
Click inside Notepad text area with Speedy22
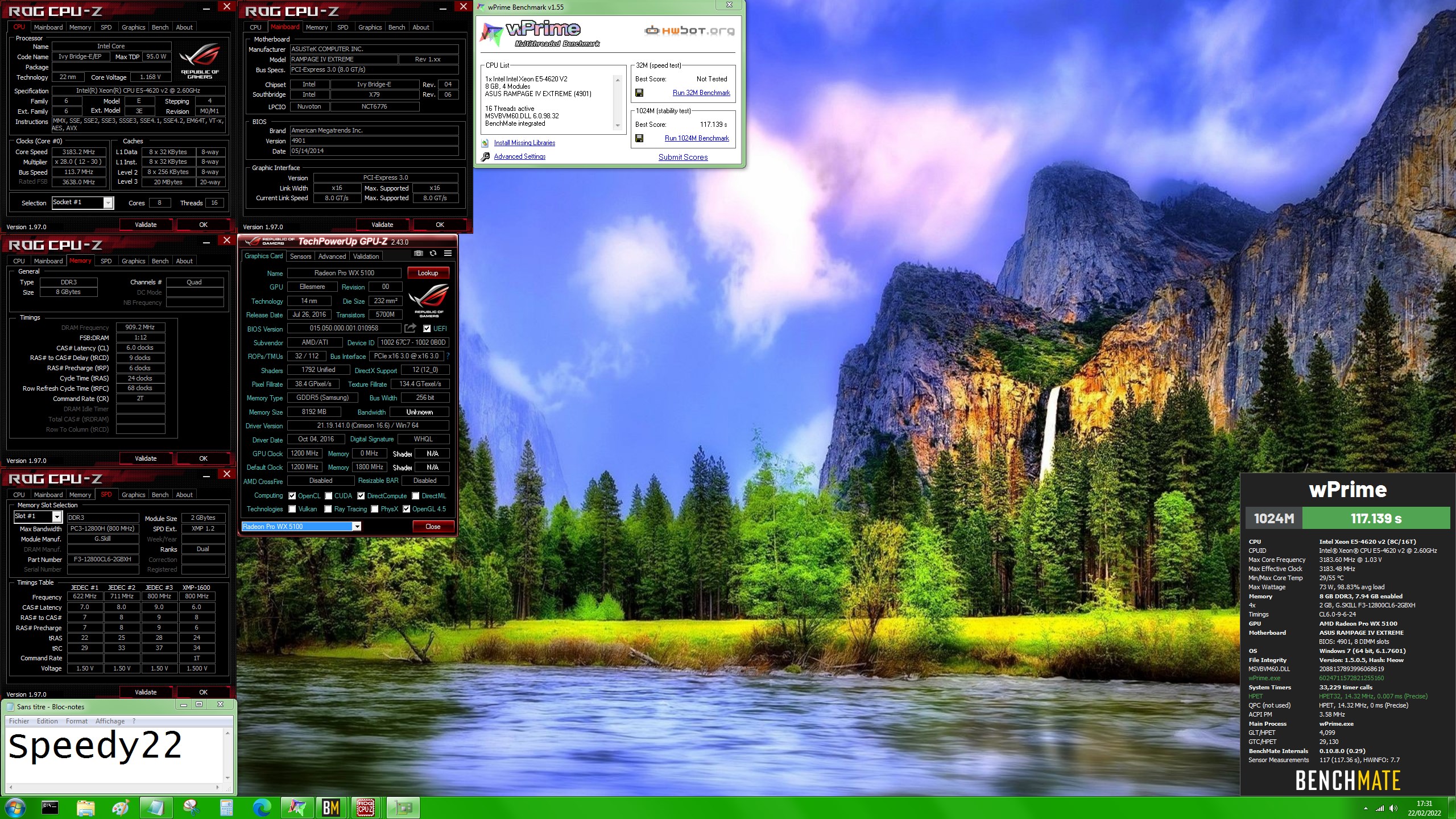pos(114,755)
